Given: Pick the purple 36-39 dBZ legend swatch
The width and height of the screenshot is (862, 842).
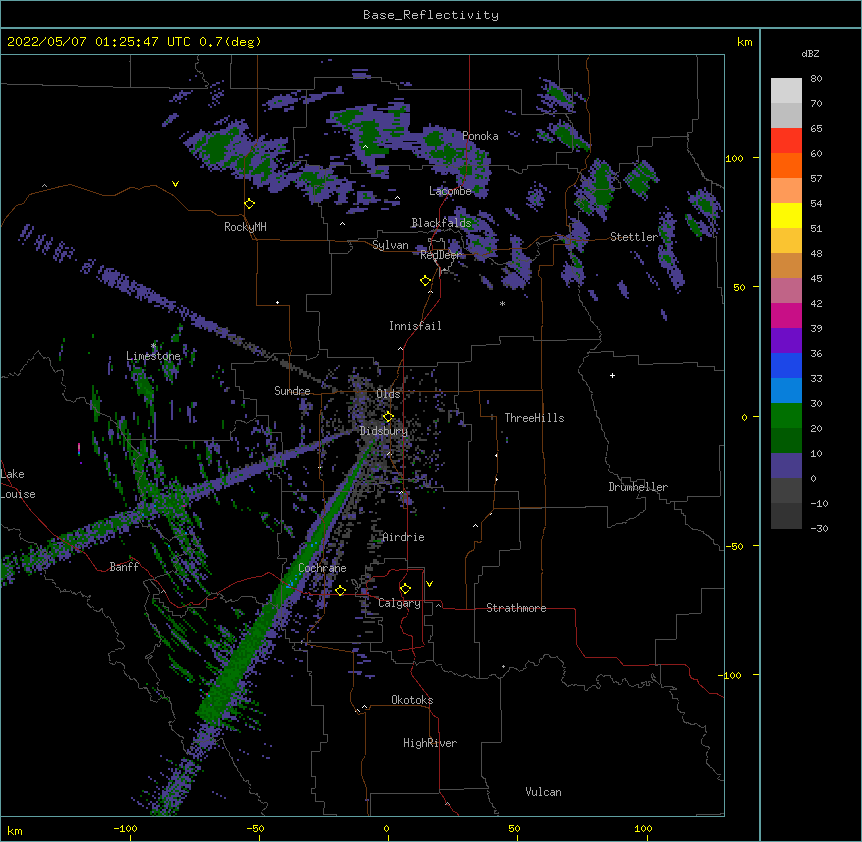Looking at the screenshot, I should click(x=786, y=341).
